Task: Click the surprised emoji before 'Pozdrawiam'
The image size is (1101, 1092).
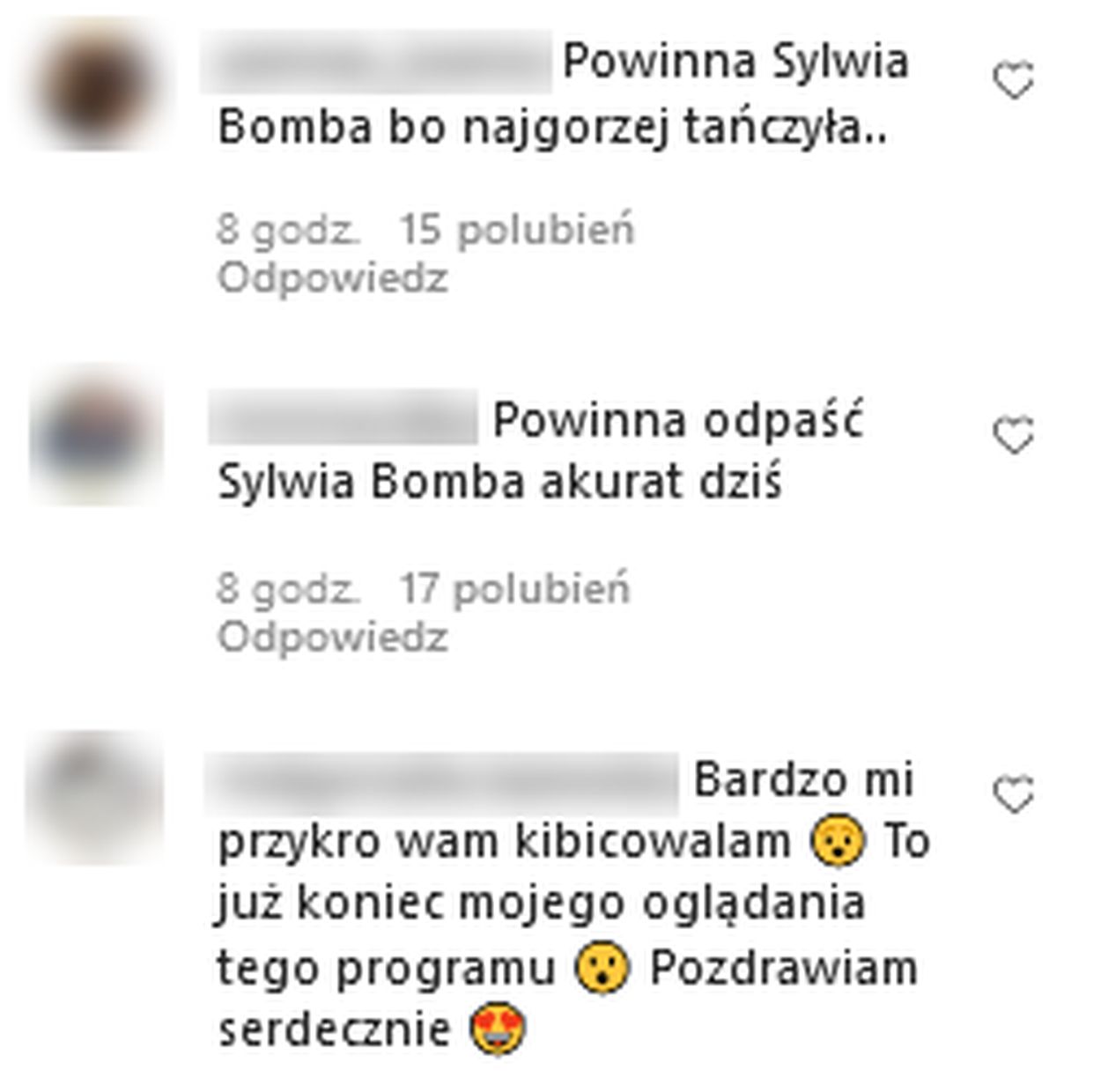Action: 602,969
